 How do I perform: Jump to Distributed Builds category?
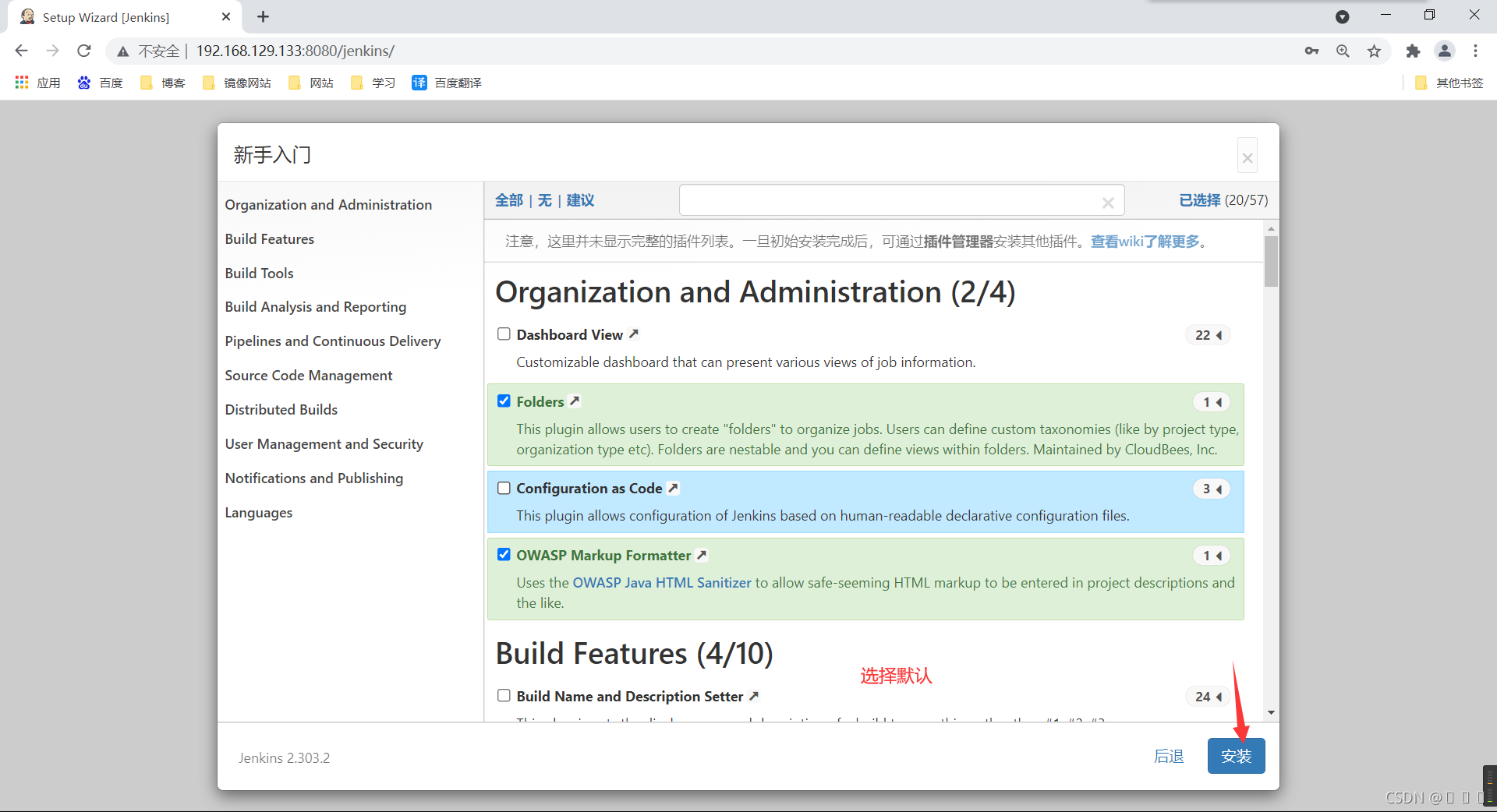click(281, 410)
